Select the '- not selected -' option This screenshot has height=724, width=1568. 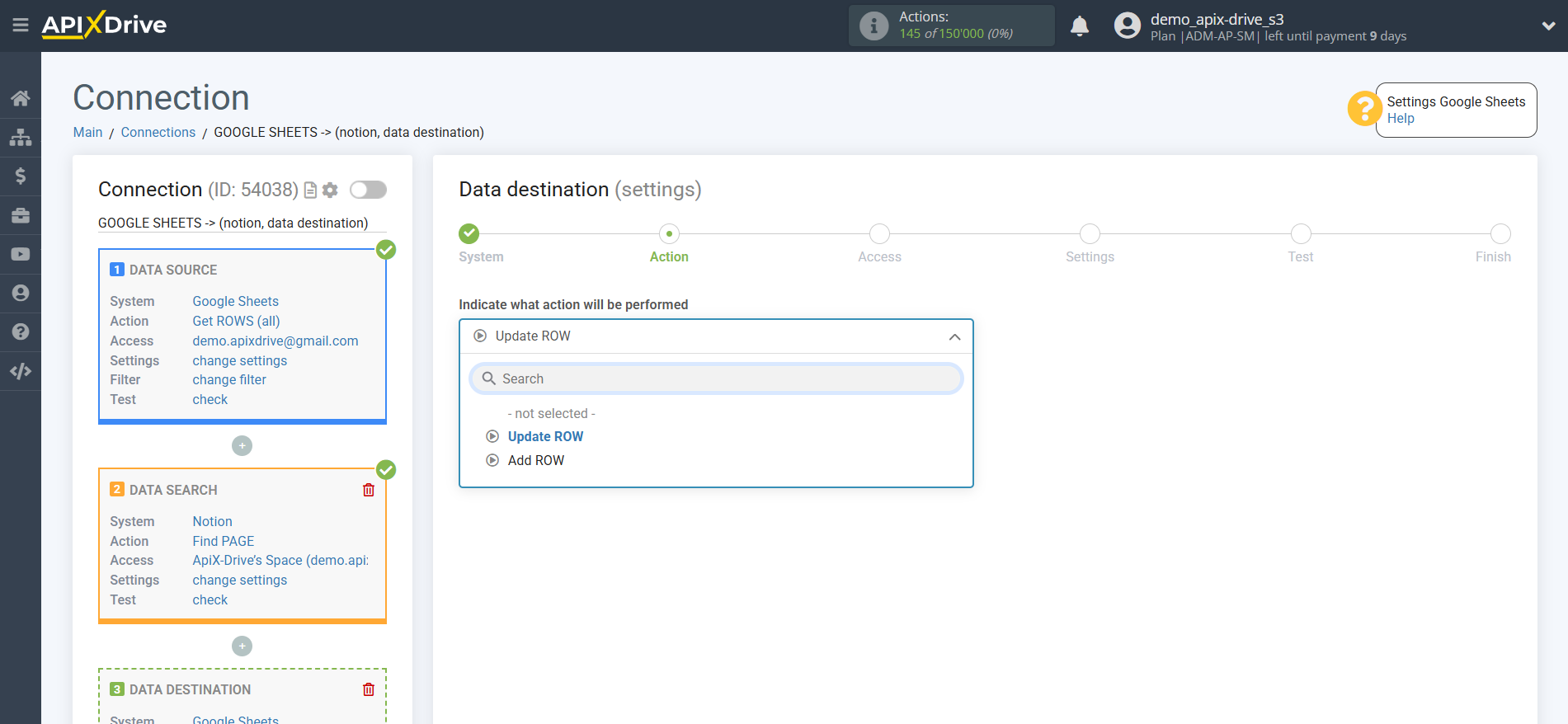(551, 413)
